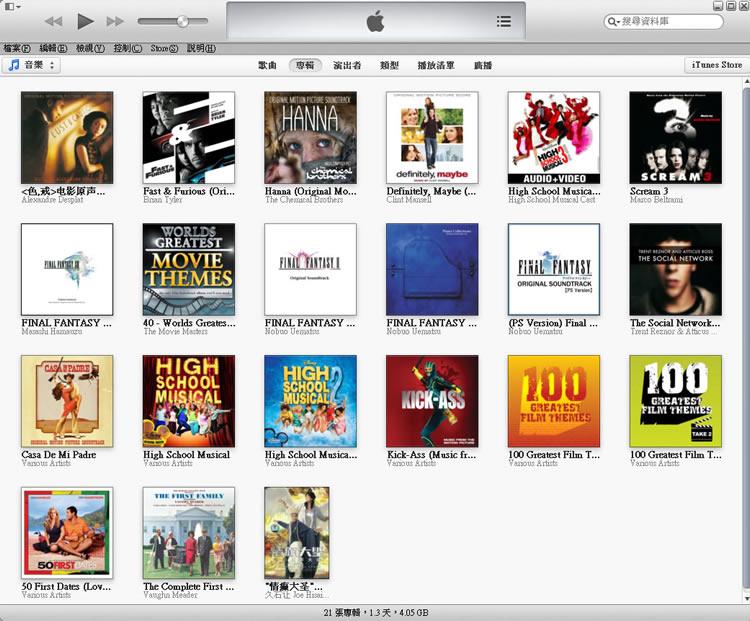Select the first High School Musical cover
This screenshot has width=750, height=621.
pyautogui.click(x=189, y=401)
